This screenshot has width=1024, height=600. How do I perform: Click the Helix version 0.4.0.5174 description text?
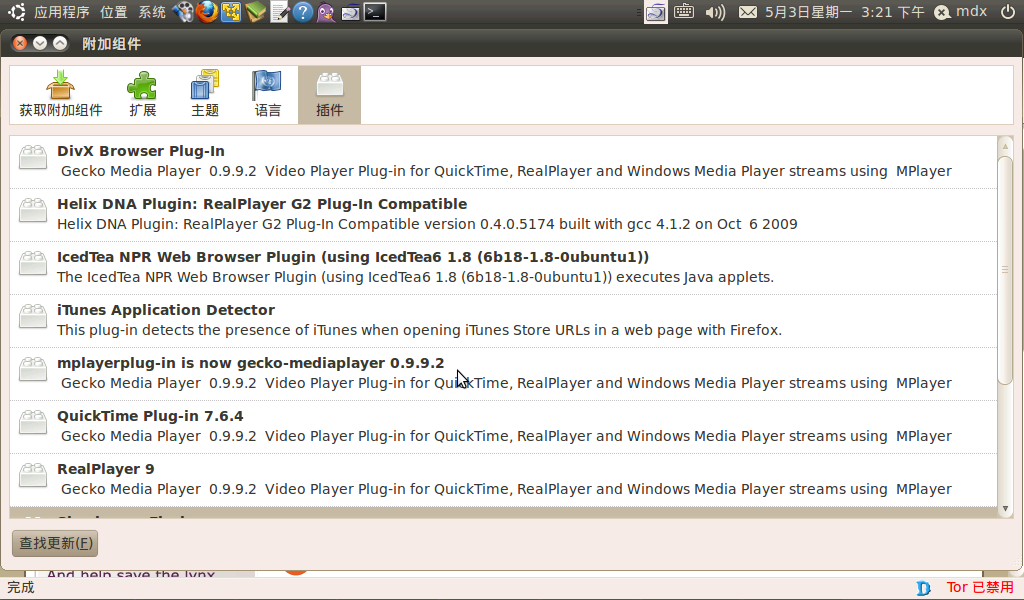[427, 224]
